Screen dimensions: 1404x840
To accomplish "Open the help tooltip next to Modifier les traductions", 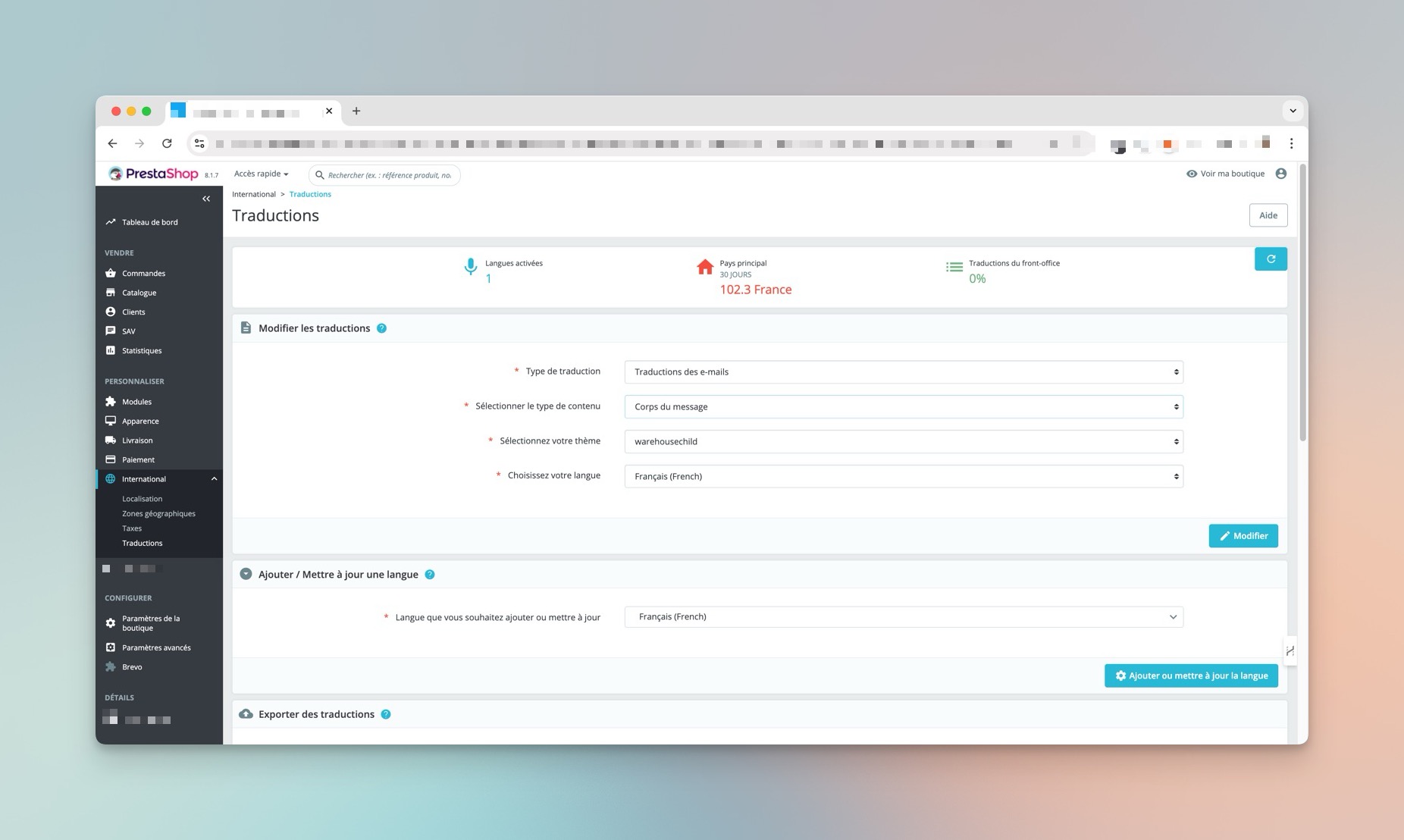I will click(382, 328).
